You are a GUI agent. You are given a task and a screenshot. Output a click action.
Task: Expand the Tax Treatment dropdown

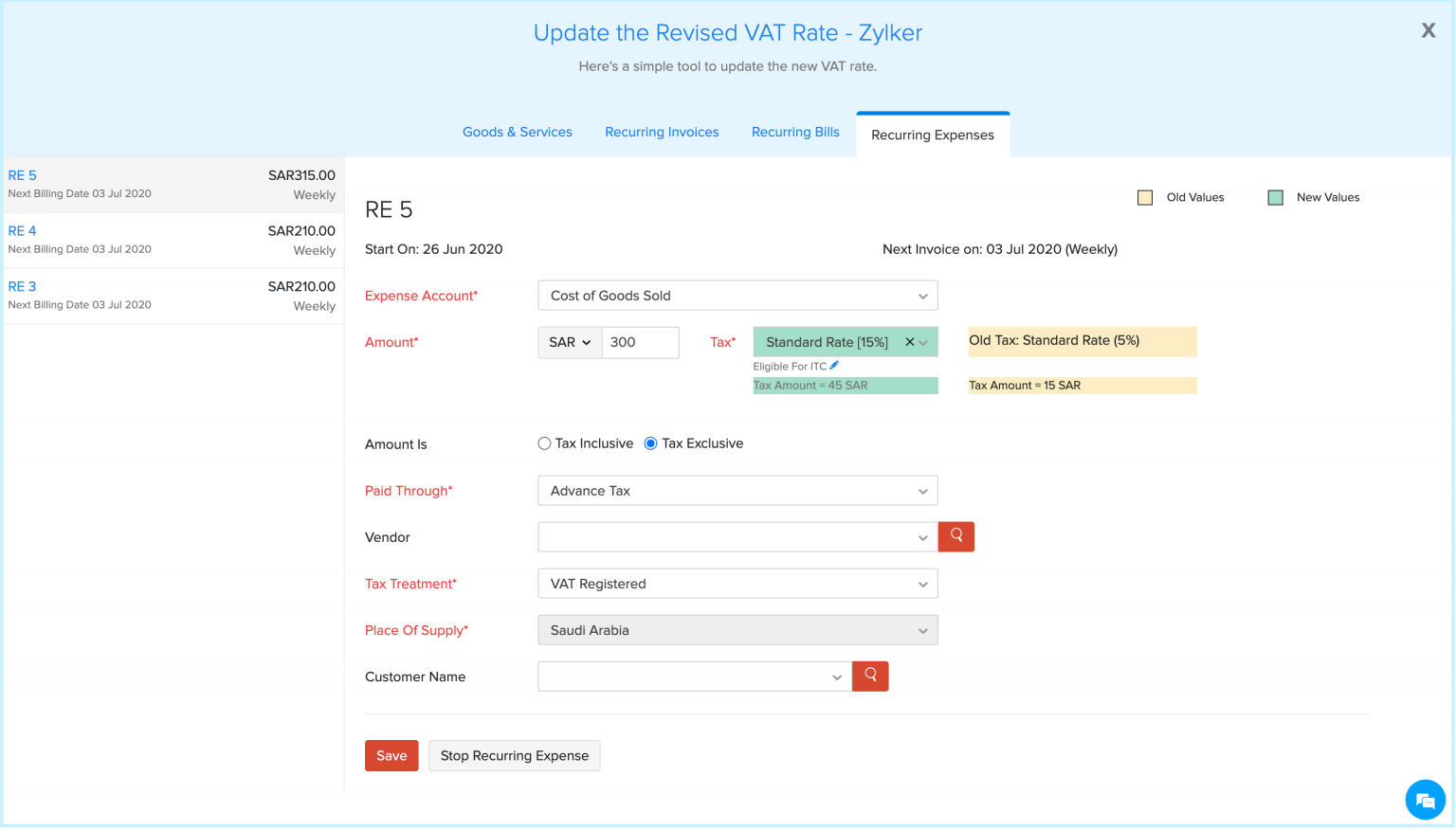click(x=737, y=584)
